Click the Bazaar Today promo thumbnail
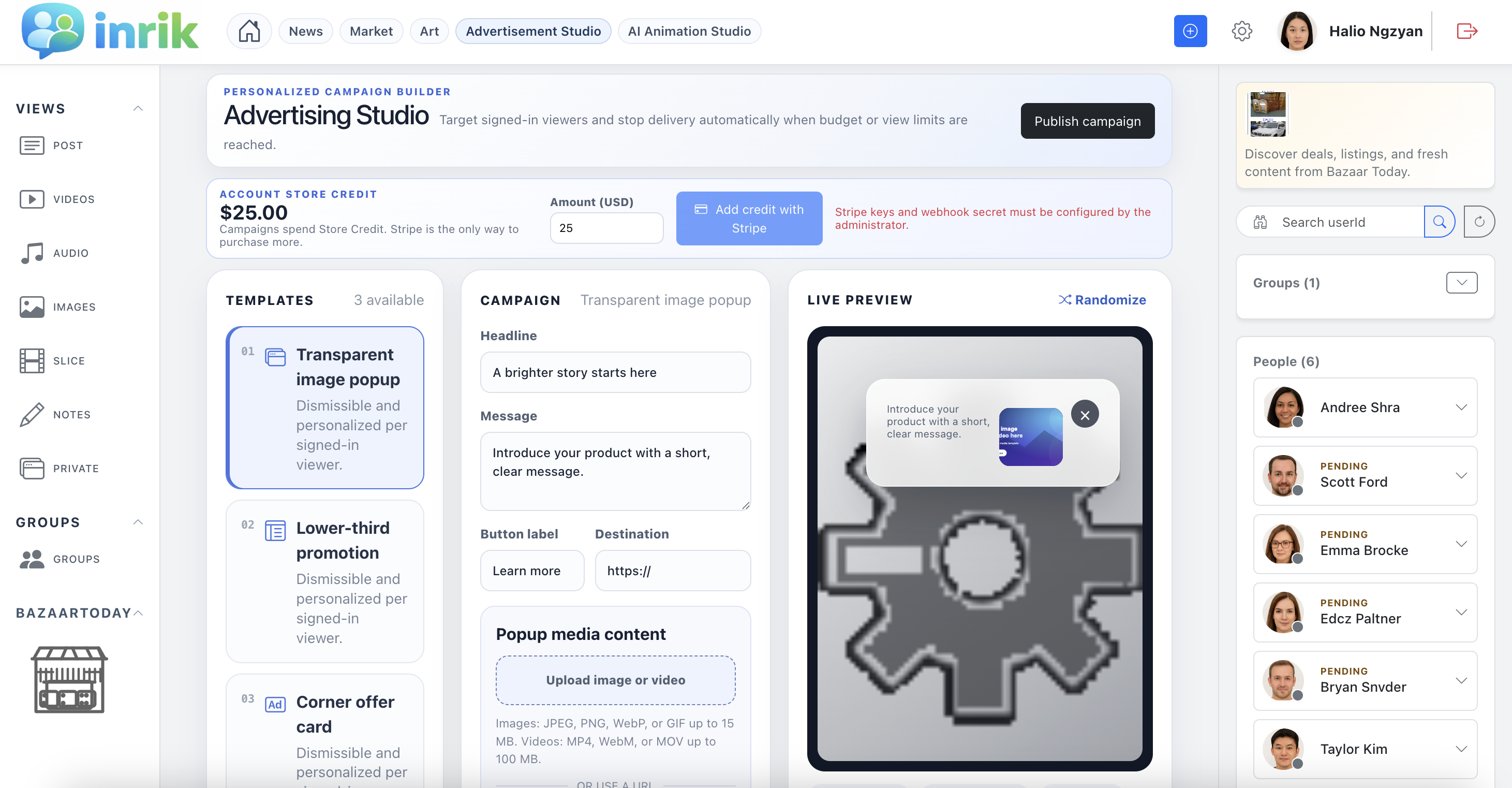 click(1267, 114)
